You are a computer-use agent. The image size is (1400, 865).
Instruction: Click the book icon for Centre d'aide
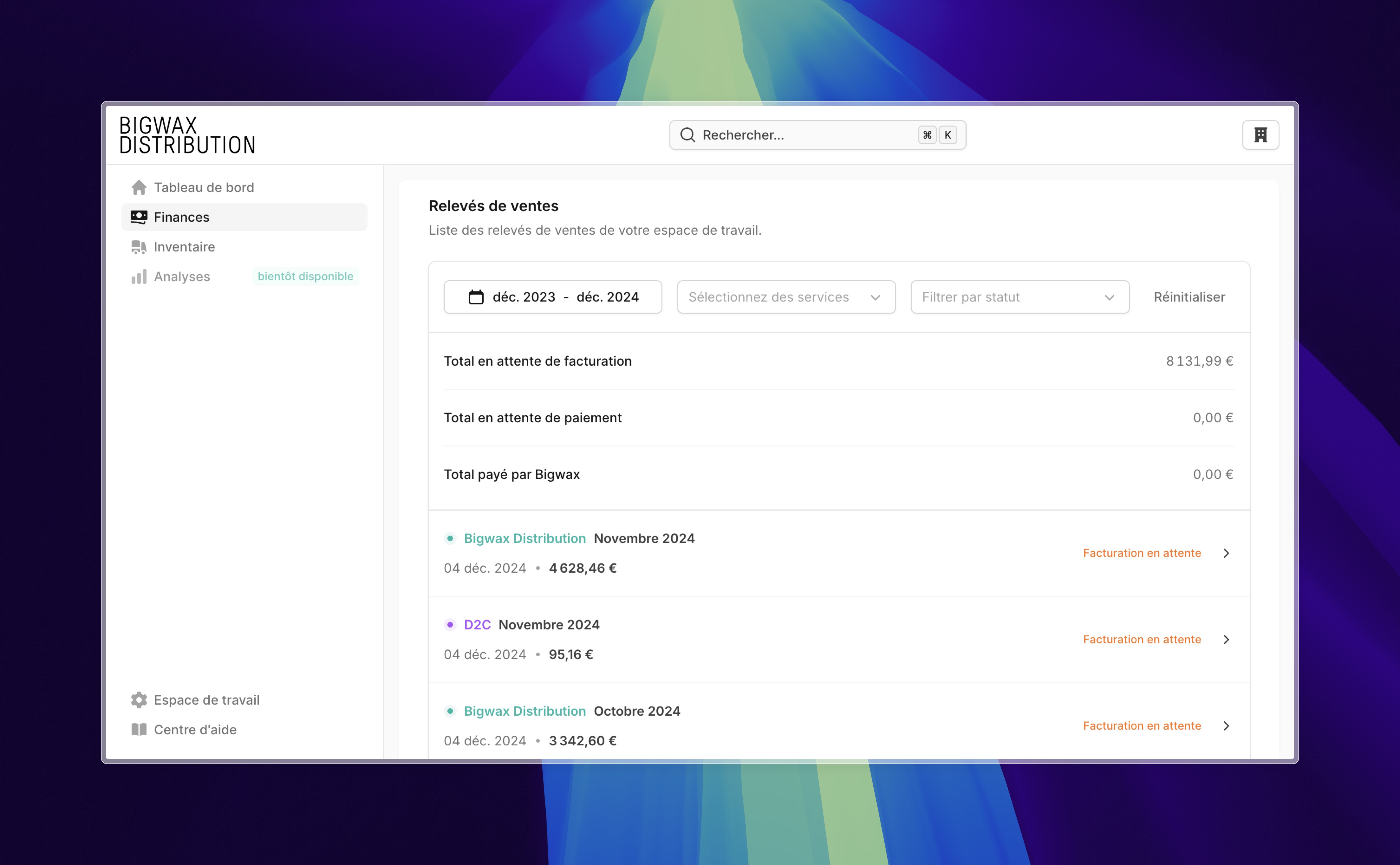(138, 729)
